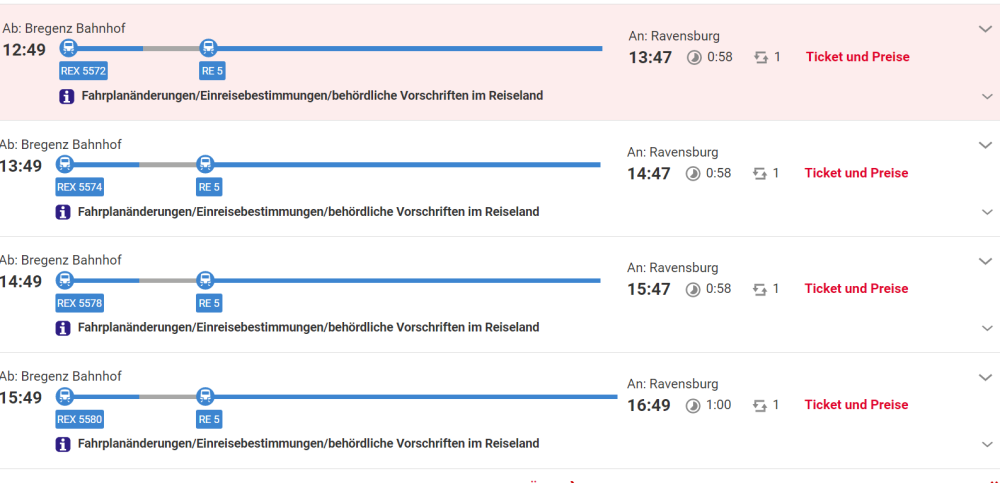Click RE 5 train icon in 14:49 connection
The image size is (1000, 483).
click(205, 280)
